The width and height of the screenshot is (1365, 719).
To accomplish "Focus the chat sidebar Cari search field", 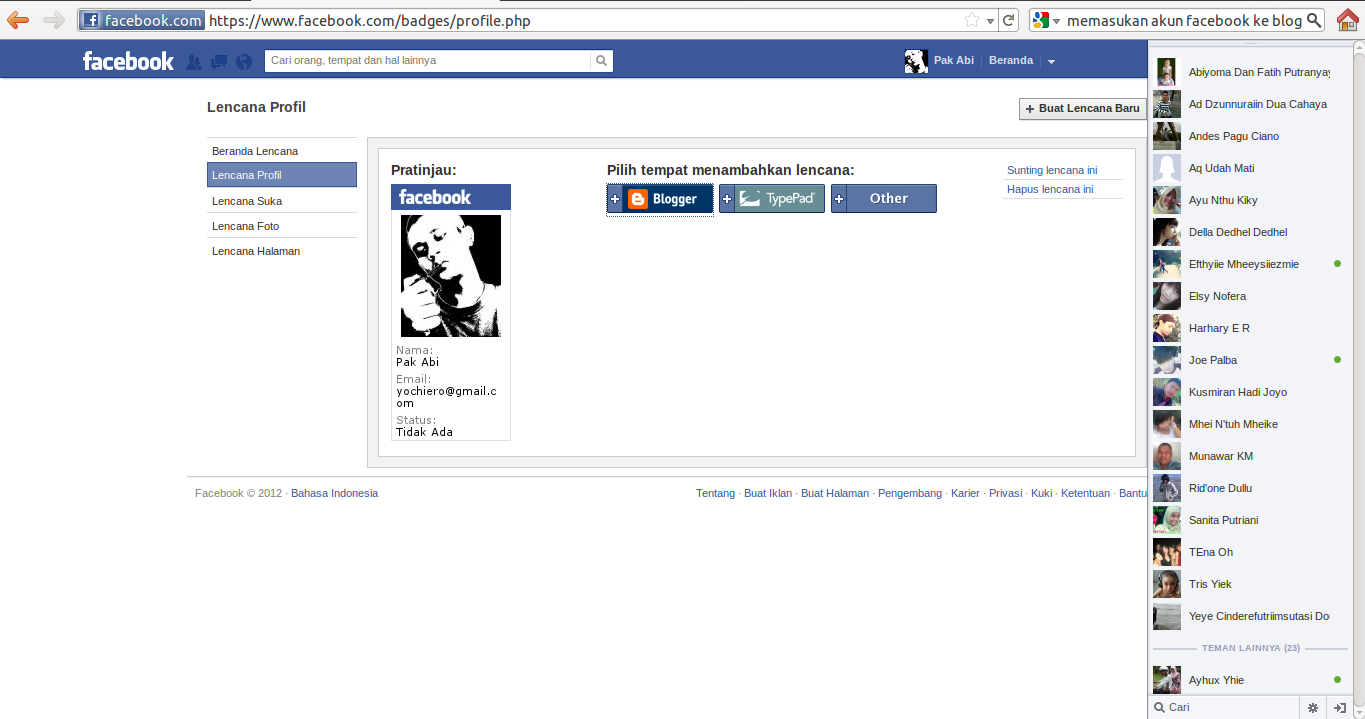I will click(x=1225, y=707).
